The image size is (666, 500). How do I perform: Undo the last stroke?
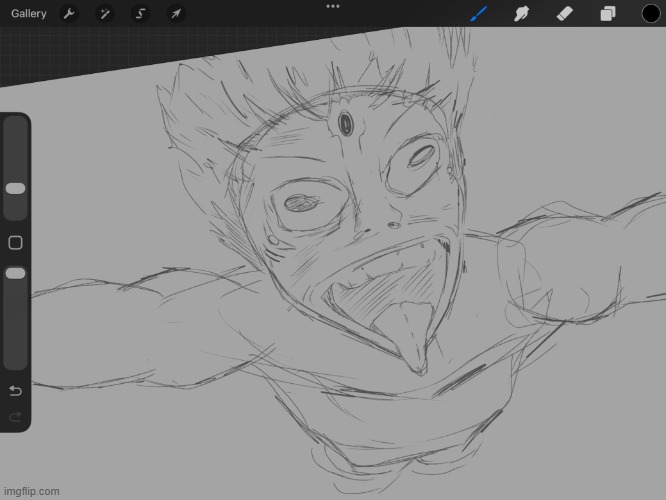click(x=15, y=389)
